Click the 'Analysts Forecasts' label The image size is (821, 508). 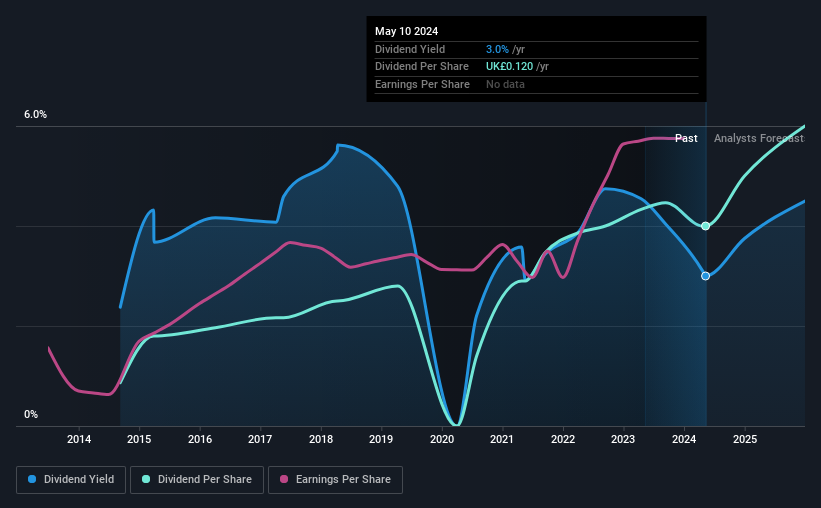point(759,138)
